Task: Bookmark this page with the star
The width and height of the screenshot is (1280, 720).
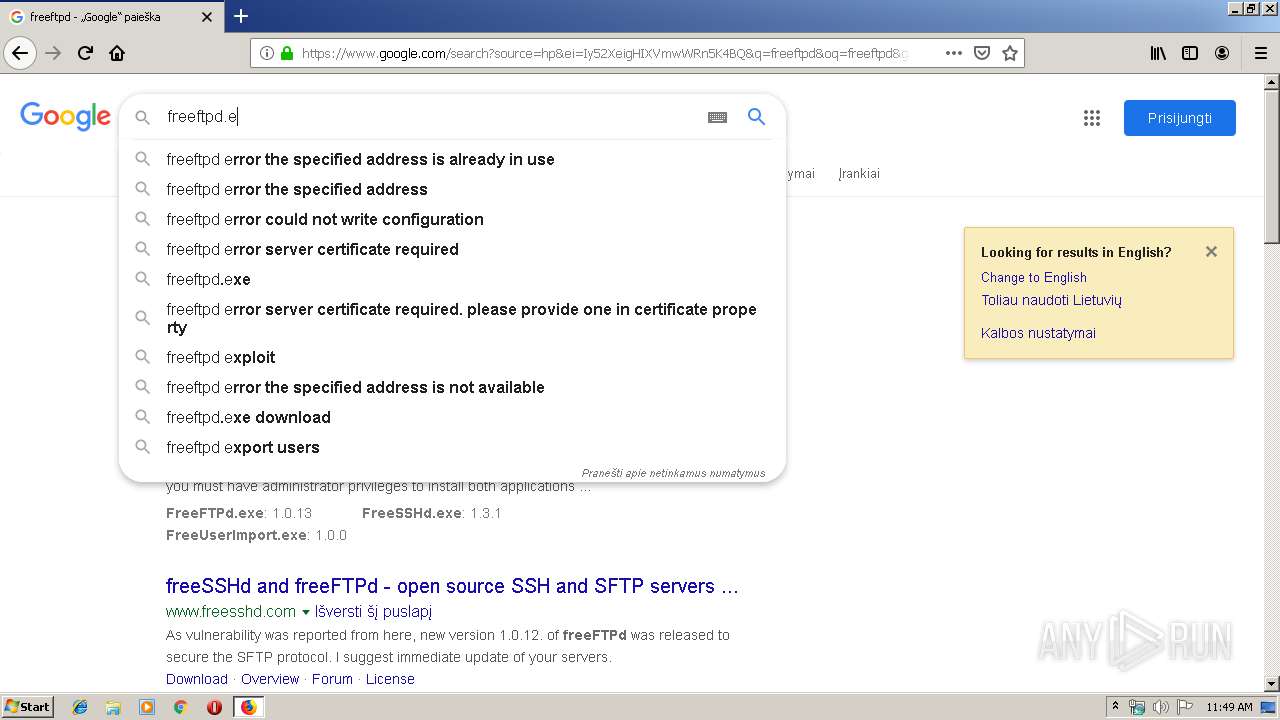Action: click(1010, 53)
